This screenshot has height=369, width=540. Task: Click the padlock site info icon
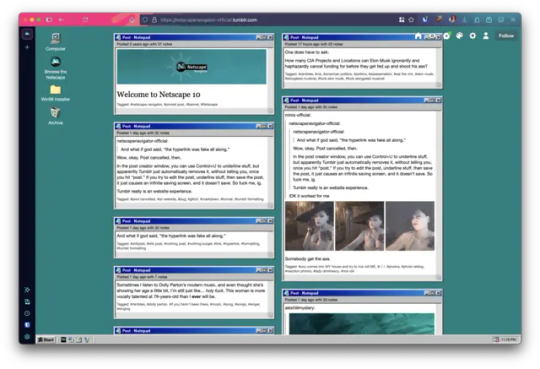pyautogui.click(x=154, y=20)
